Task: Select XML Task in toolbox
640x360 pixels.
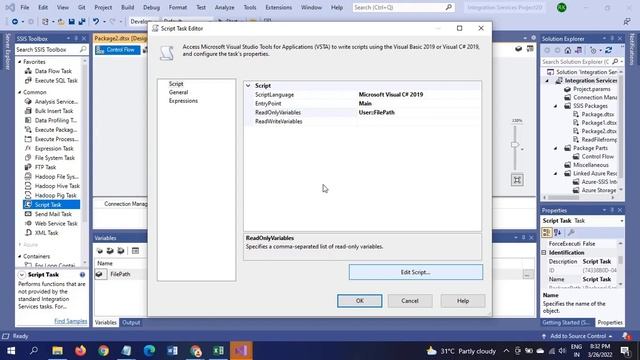Action: 46,233
